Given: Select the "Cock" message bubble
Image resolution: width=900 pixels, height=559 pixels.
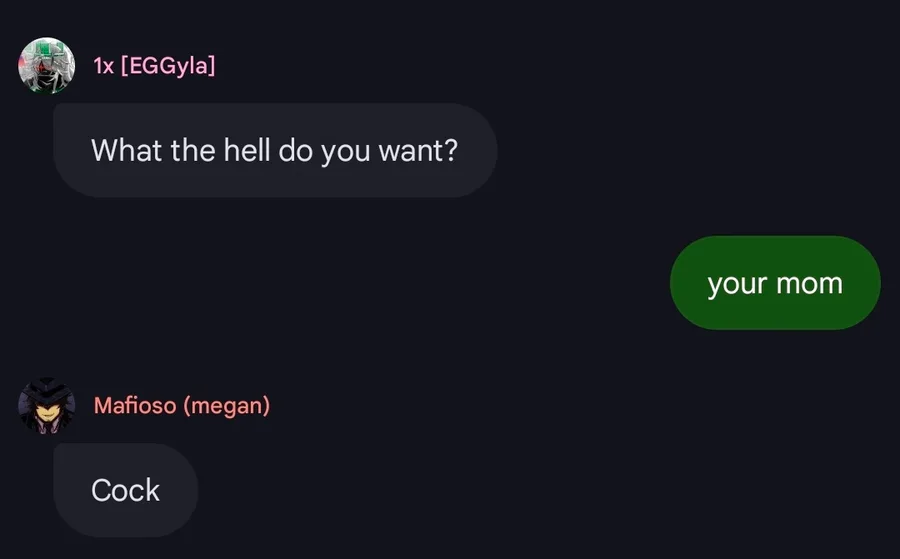Looking at the screenshot, I should (x=125, y=490).
